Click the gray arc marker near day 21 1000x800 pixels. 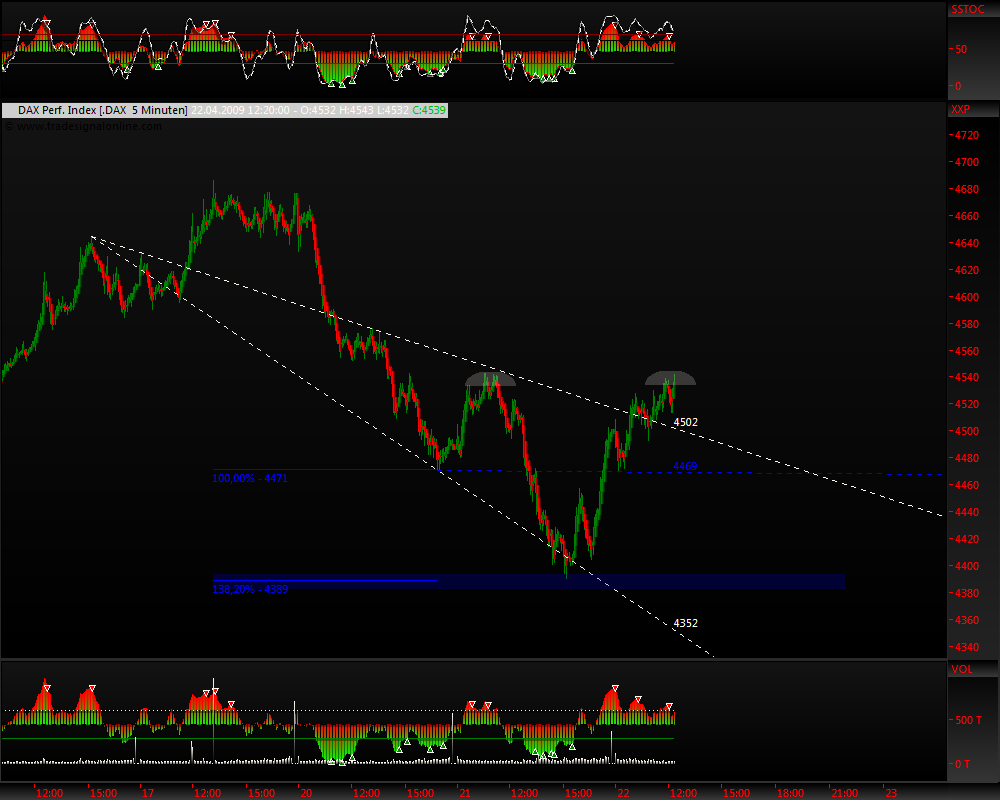click(x=490, y=379)
